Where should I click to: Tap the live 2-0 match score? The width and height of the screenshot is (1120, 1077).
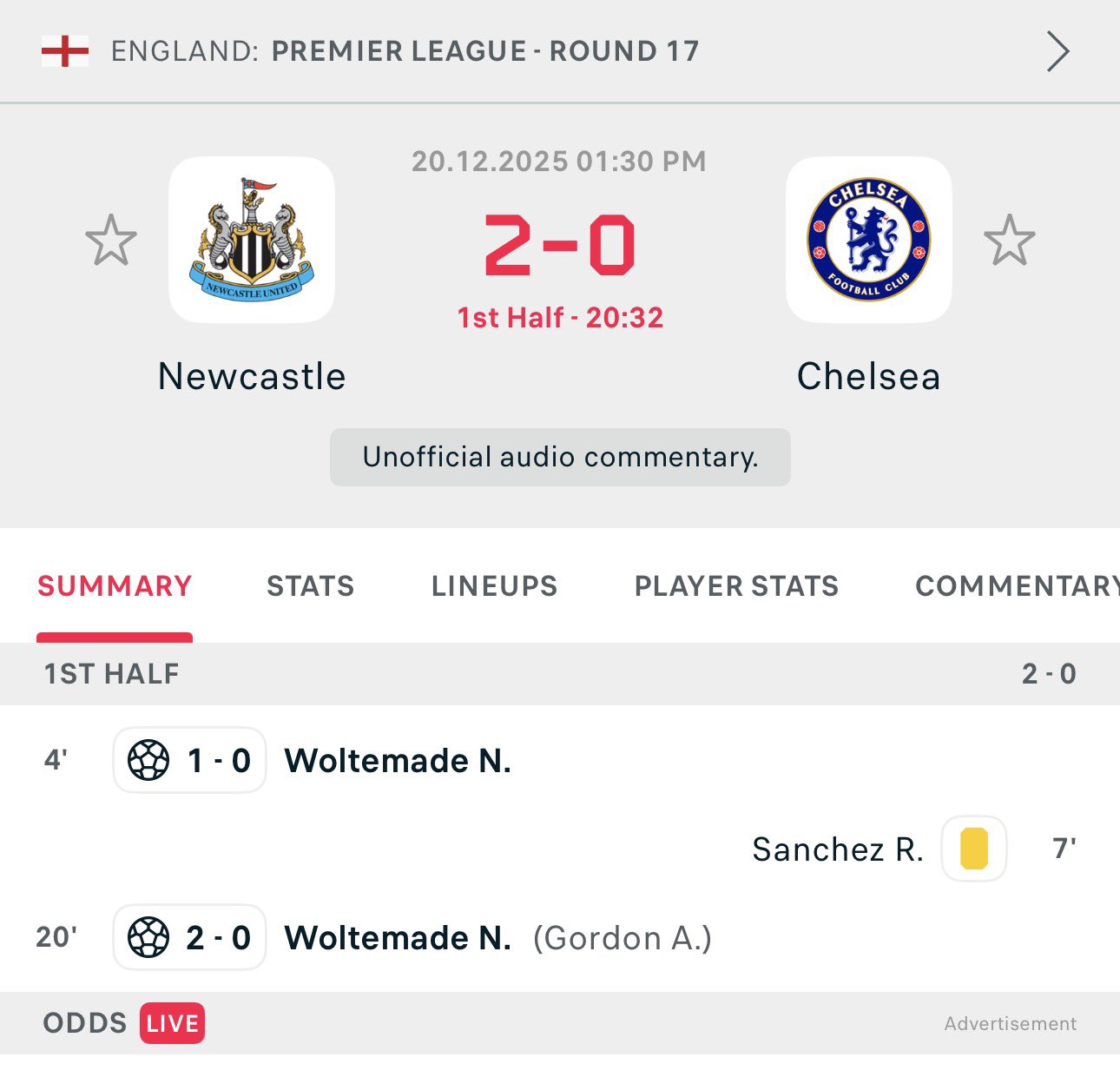(x=560, y=246)
